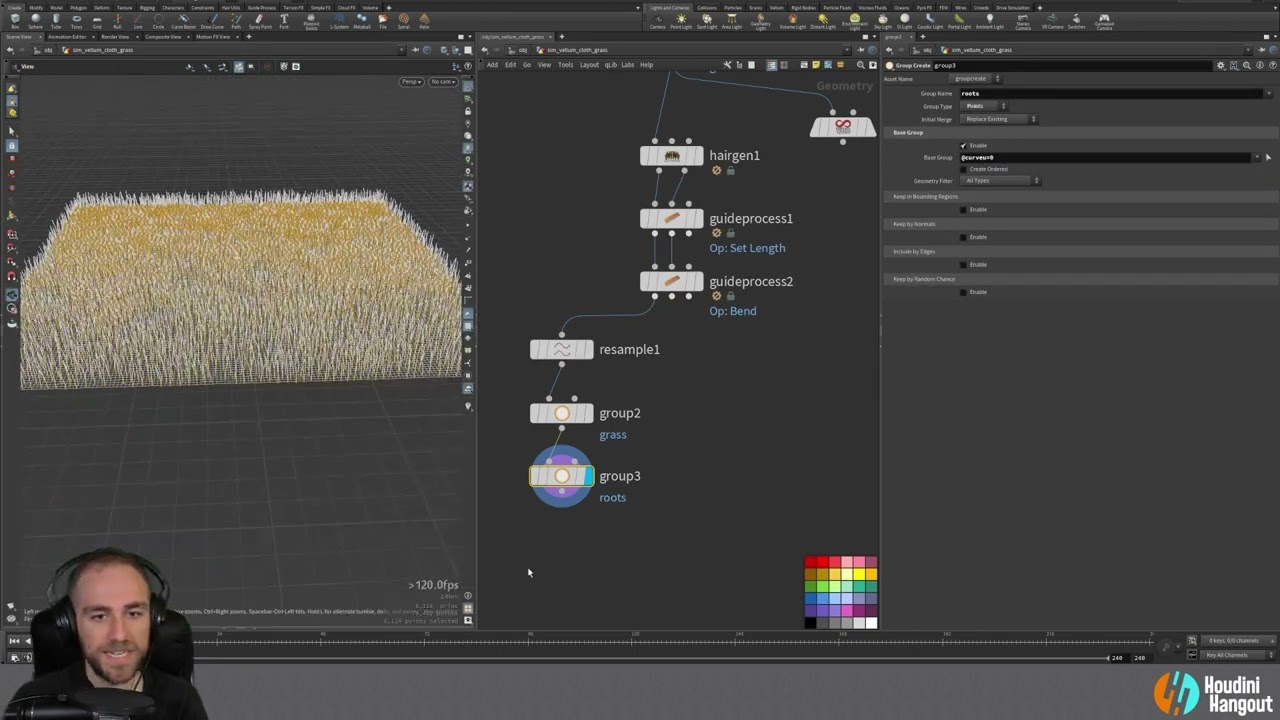Jump to first frame on playbar
1280x720 pixels.
coord(14,641)
